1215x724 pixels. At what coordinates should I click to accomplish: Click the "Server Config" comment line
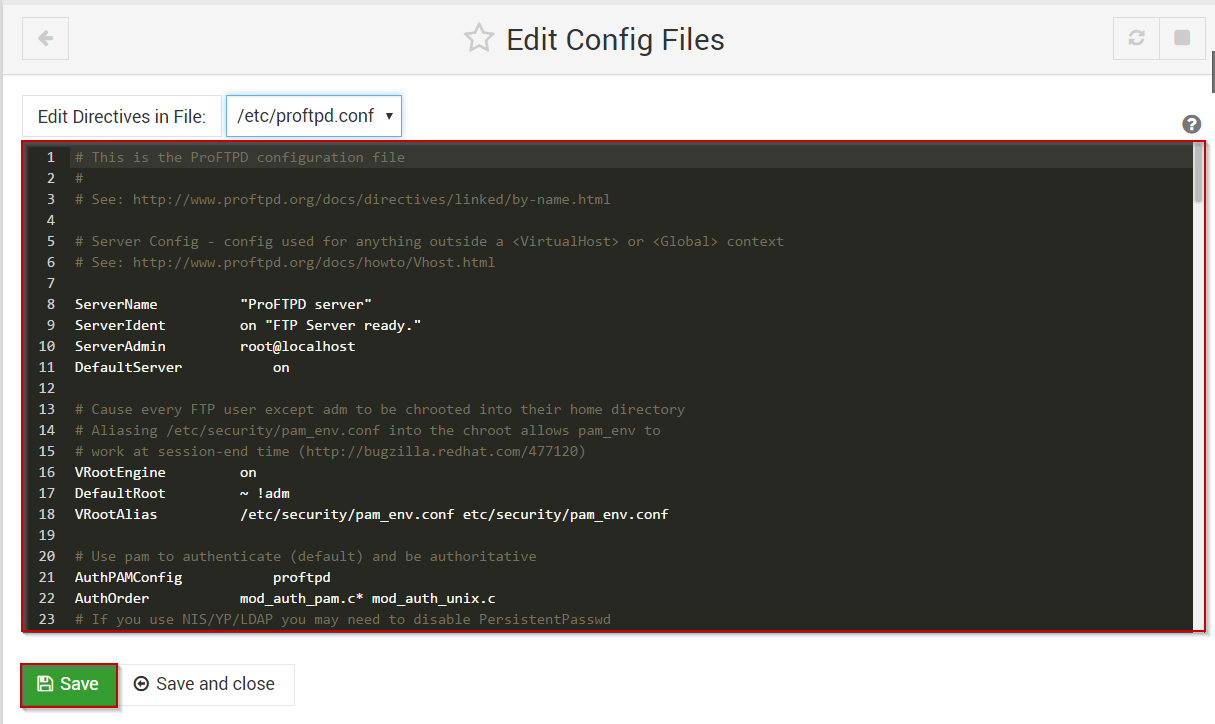point(430,241)
